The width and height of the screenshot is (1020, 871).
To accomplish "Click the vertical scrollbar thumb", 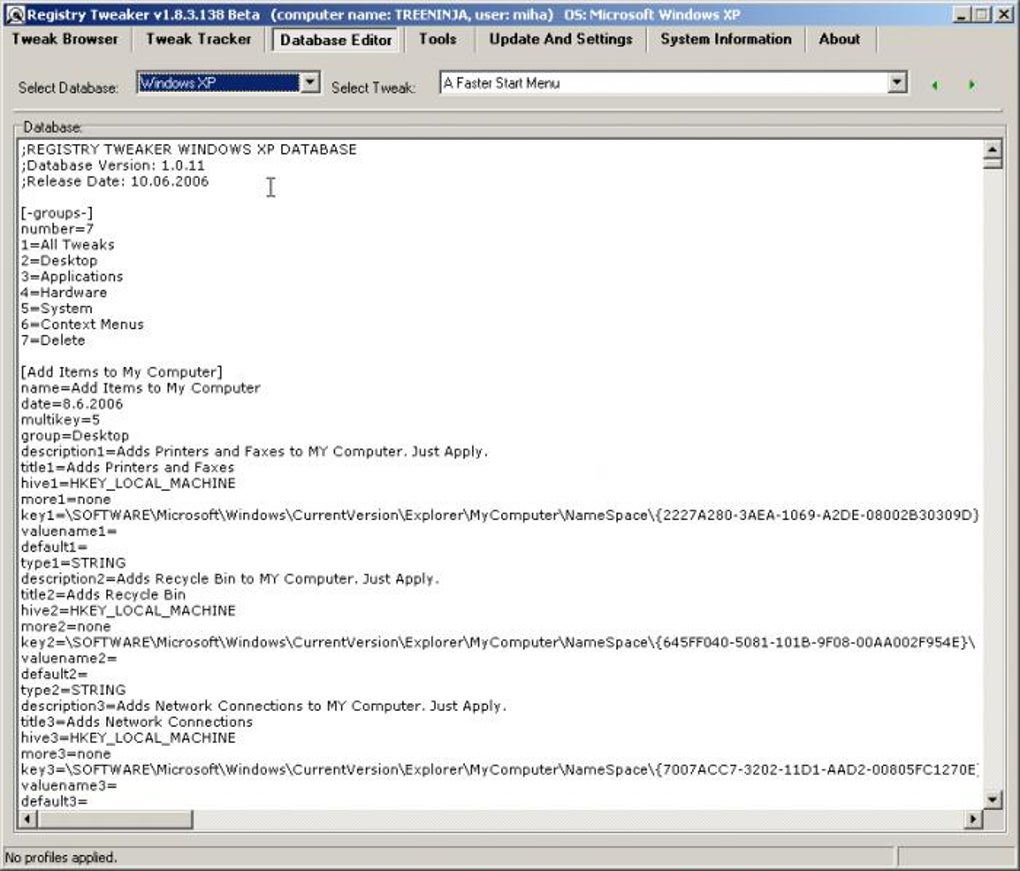I will click(x=992, y=163).
